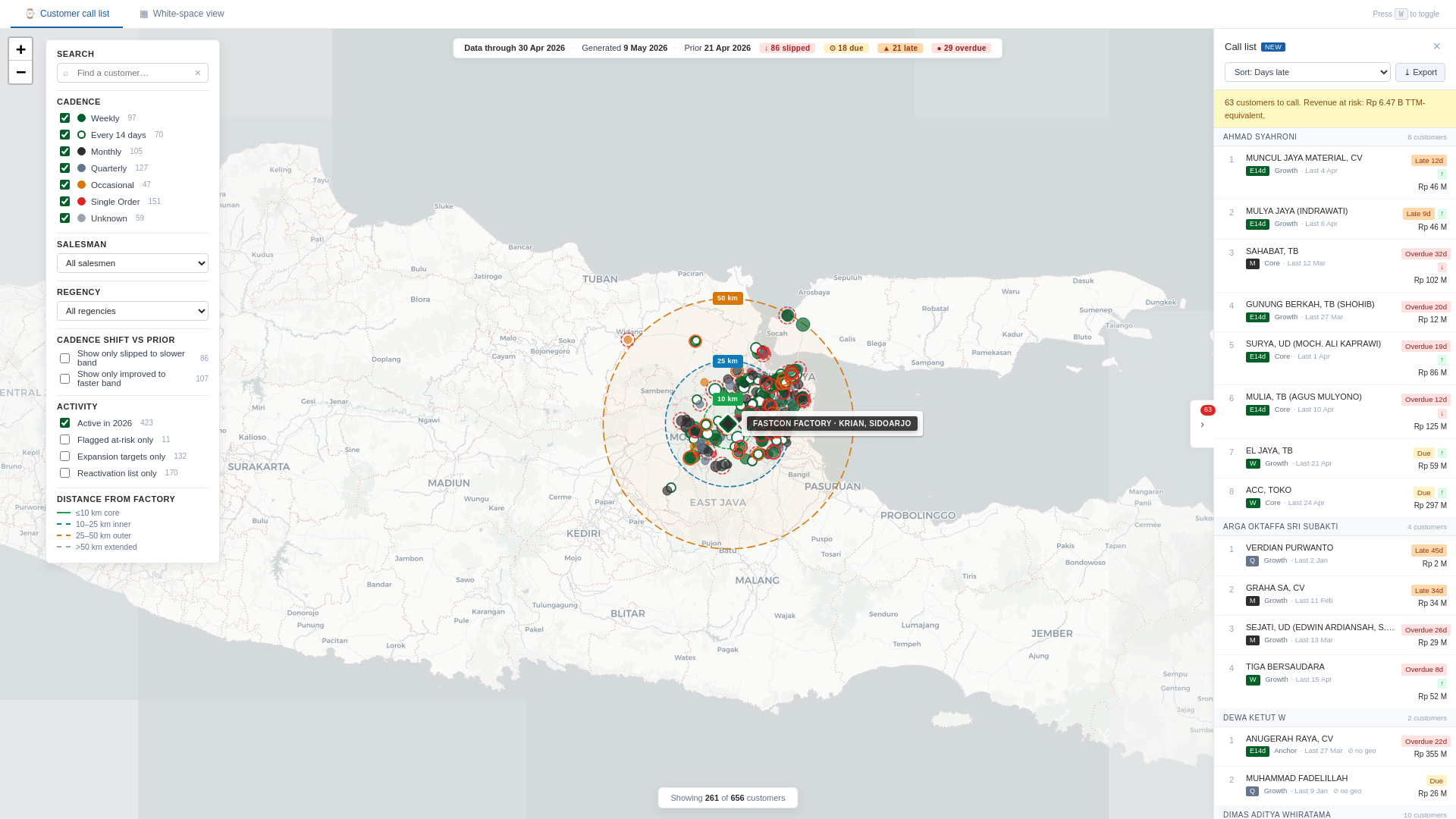Open the All regencies dropdown

coord(133,311)
